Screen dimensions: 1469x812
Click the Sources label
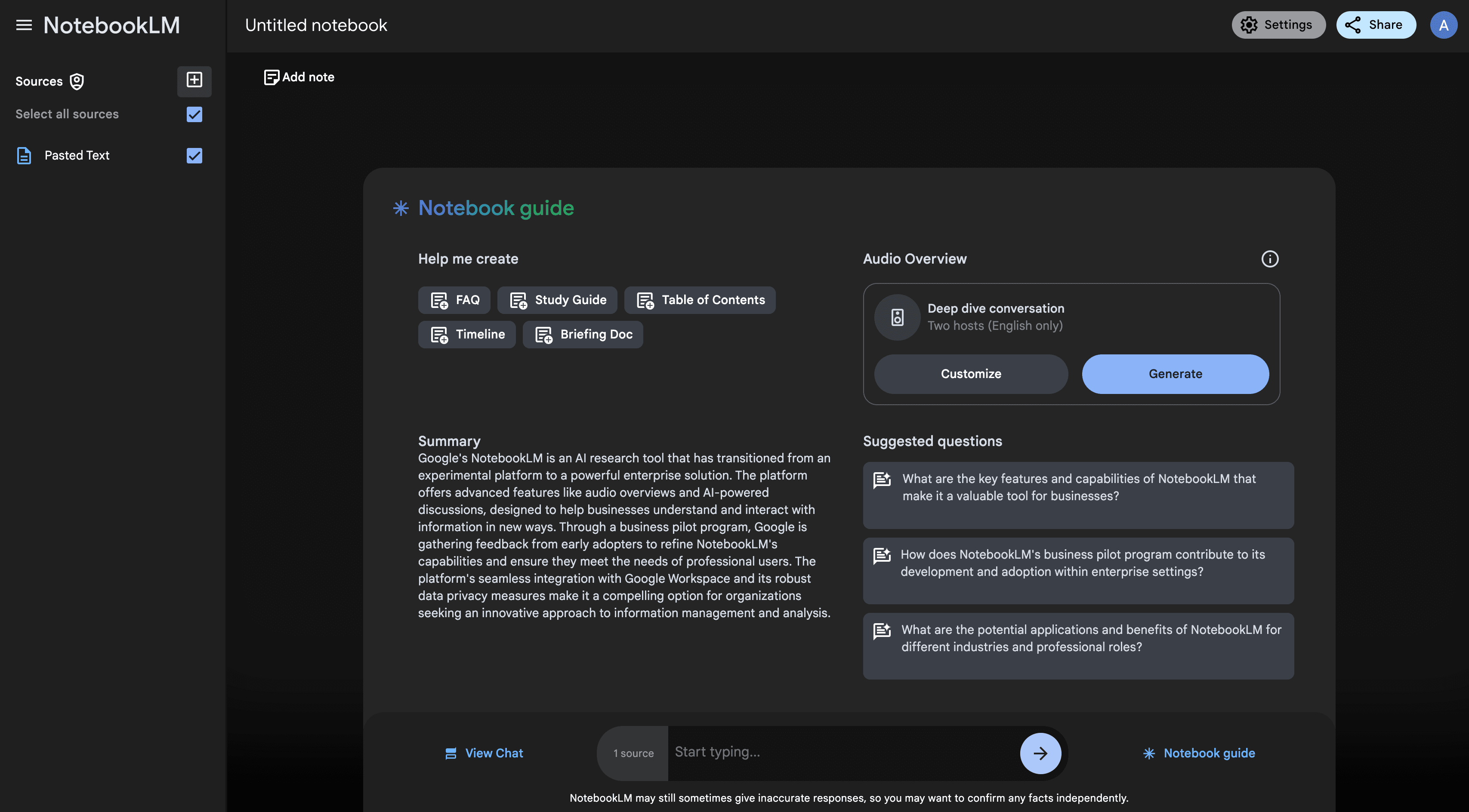(39, 81)
